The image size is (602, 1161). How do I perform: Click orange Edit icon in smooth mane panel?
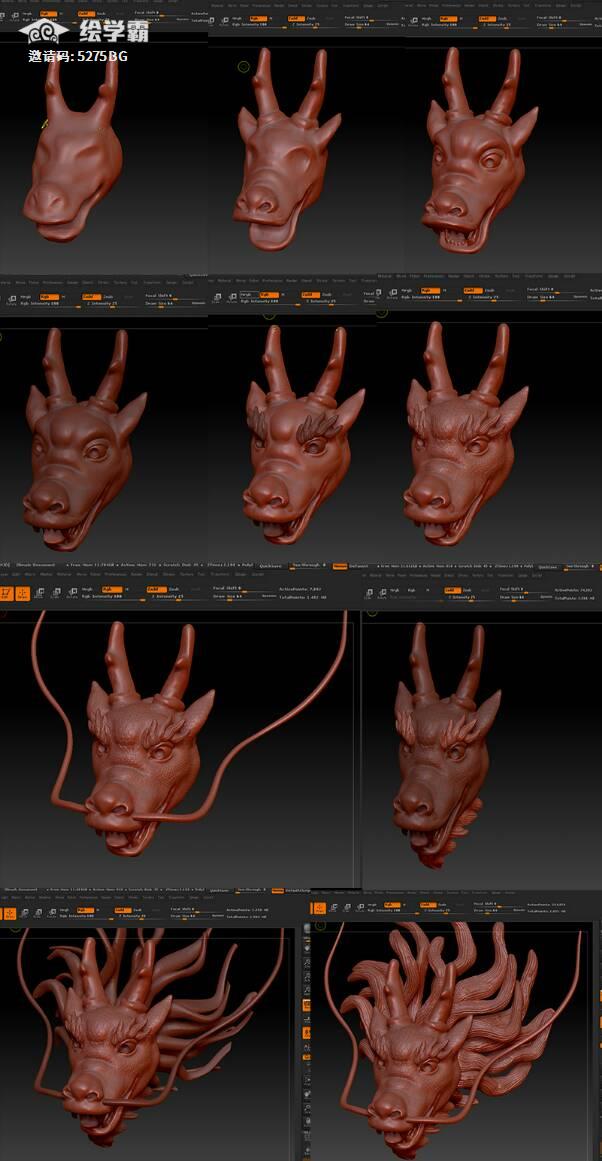tap(8, 913)
